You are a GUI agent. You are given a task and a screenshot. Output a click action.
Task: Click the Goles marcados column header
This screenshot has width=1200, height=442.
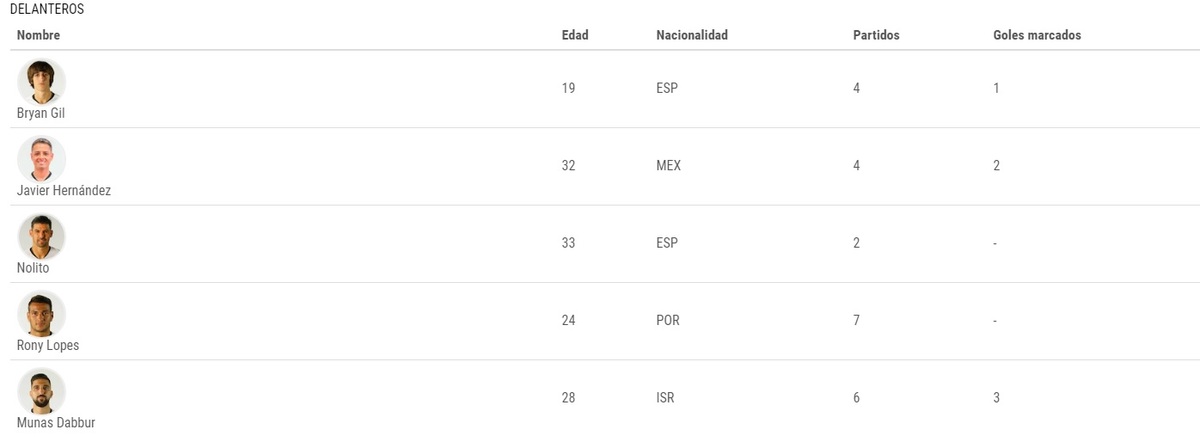(1037, 36)
